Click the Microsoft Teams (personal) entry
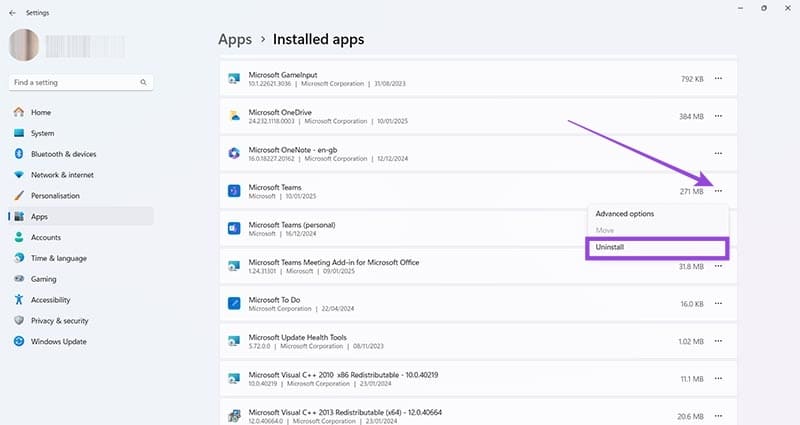 tap(292, 224)
